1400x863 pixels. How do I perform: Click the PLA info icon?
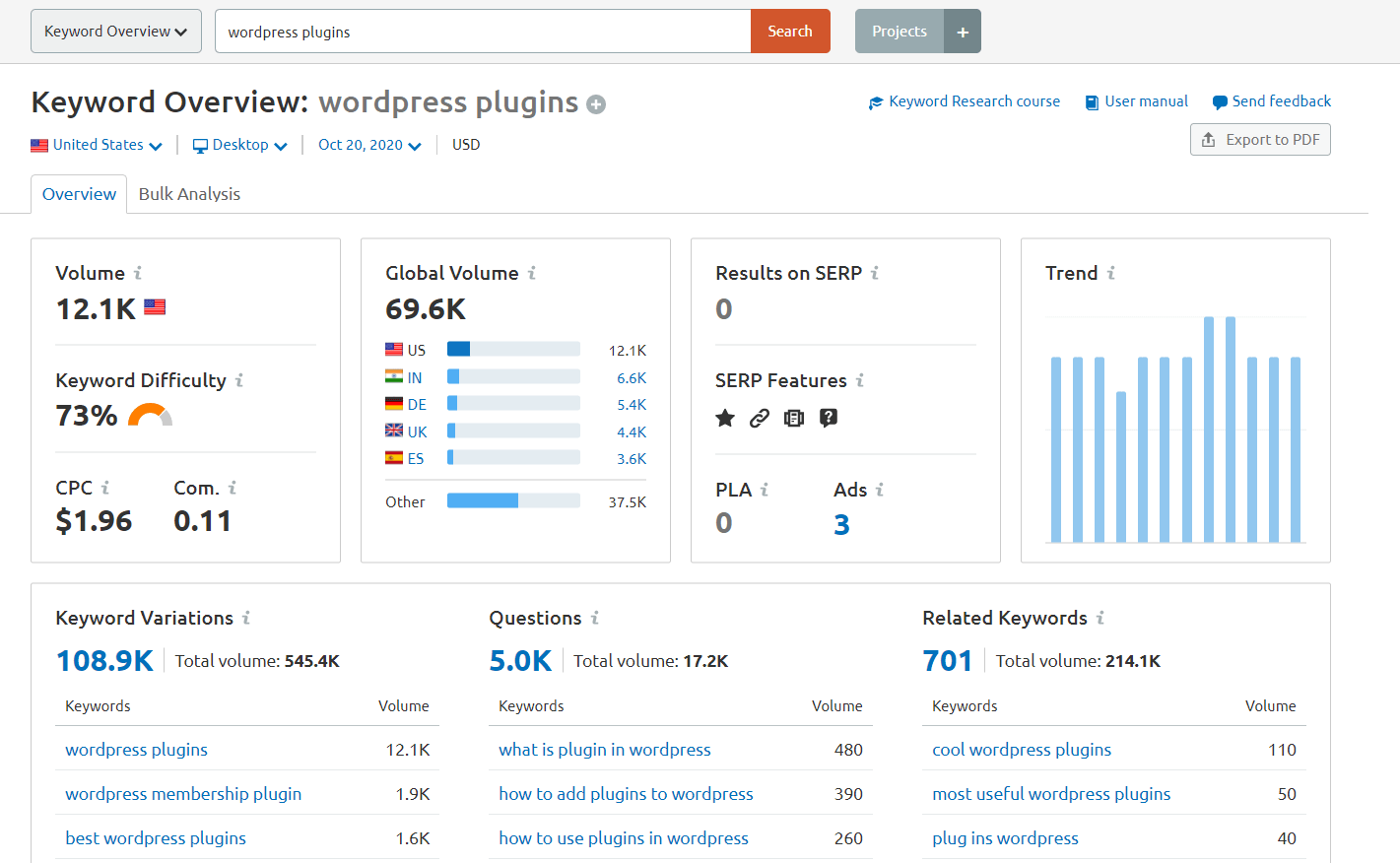(x=765, y=490)
